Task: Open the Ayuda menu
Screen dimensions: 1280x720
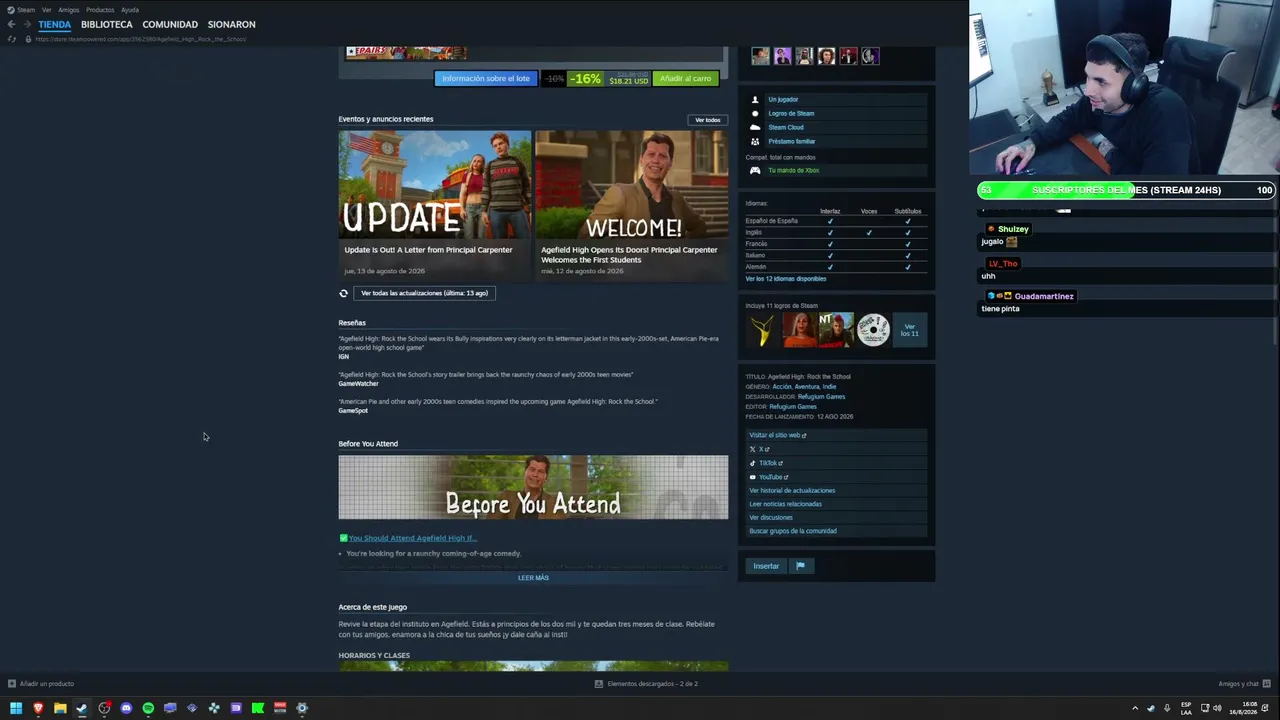Action: (x=130, y=10)
